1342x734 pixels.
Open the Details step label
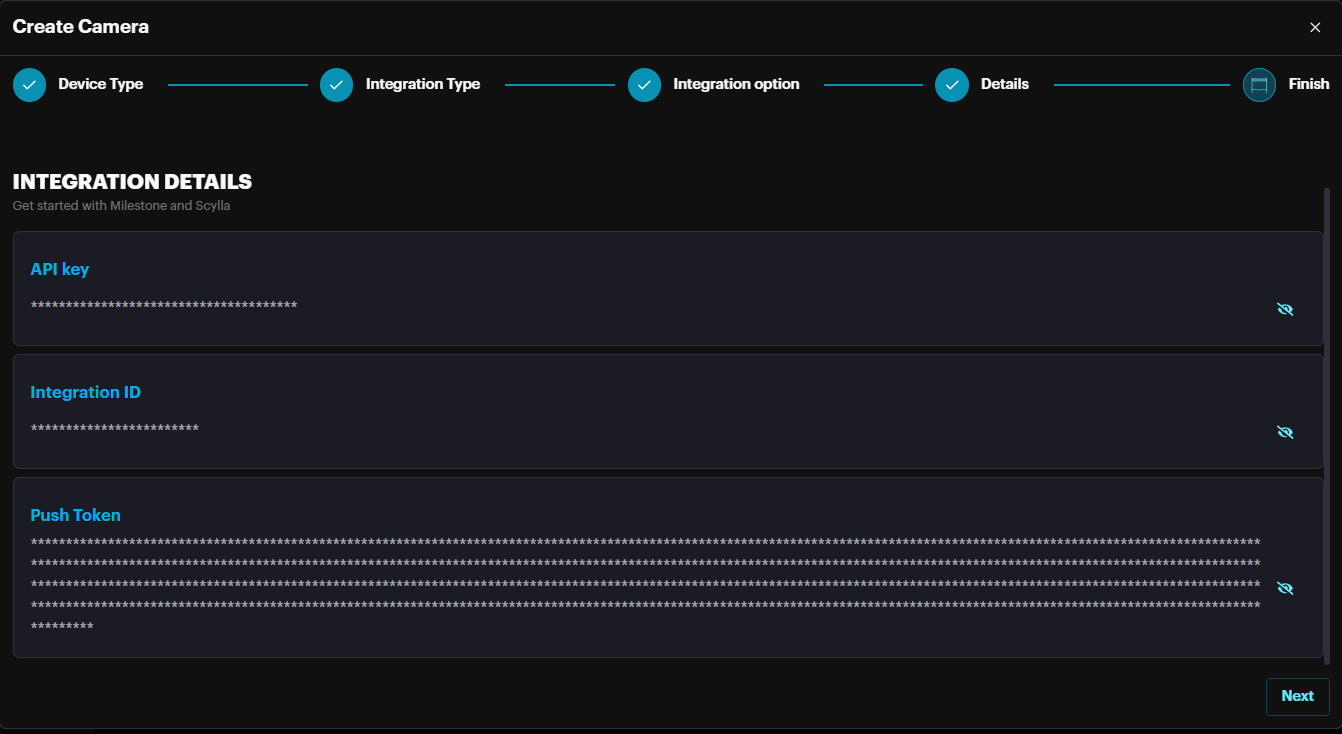click(1004, 84)
